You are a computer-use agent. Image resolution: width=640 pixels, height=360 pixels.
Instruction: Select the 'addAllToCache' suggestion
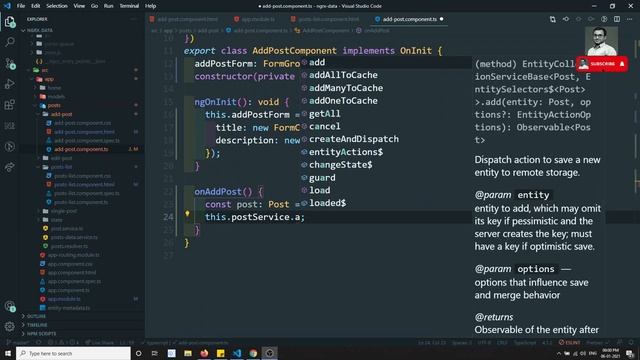point(386,75)
